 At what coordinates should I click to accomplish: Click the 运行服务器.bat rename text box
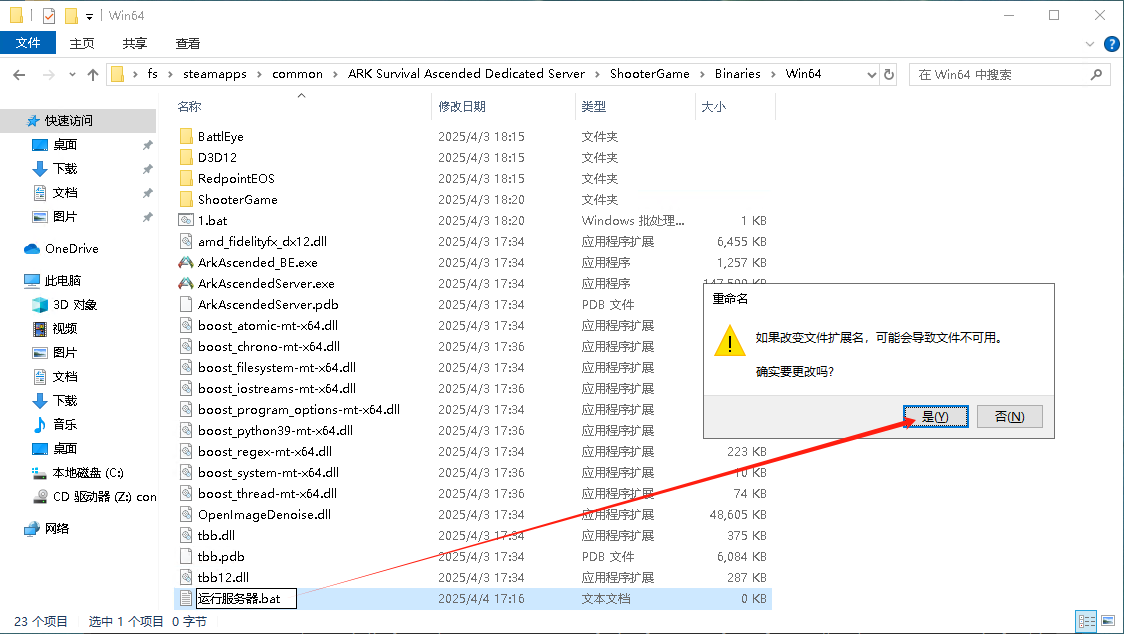tap(247, 598)
